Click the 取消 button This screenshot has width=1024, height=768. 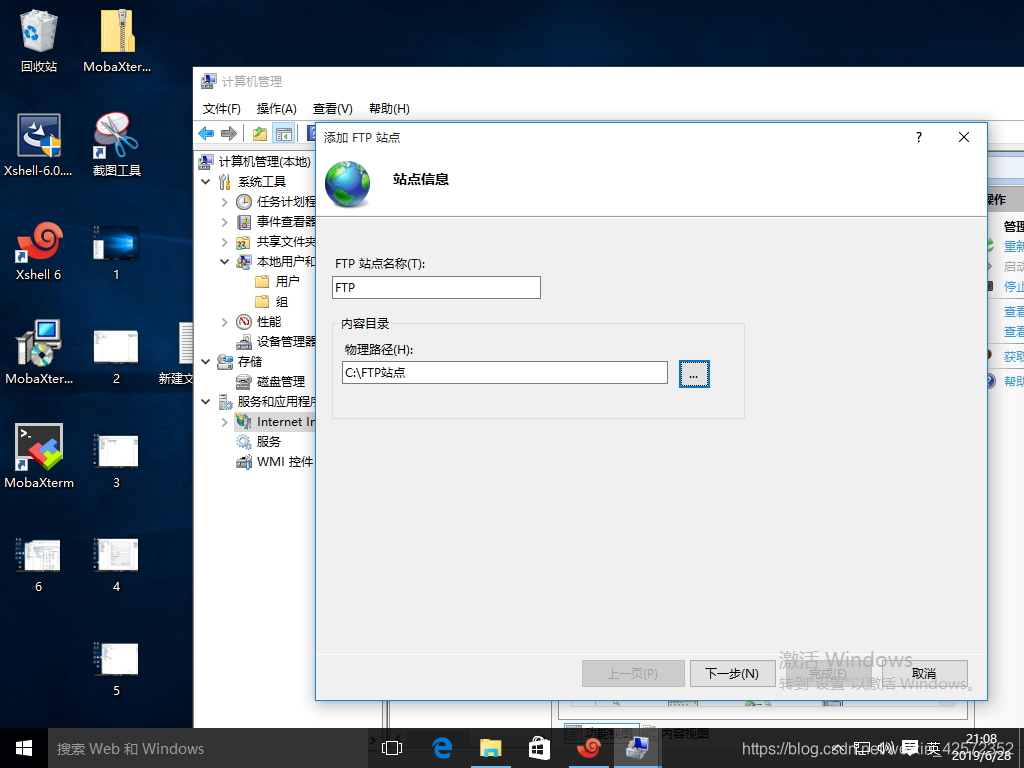coord(925,673)
